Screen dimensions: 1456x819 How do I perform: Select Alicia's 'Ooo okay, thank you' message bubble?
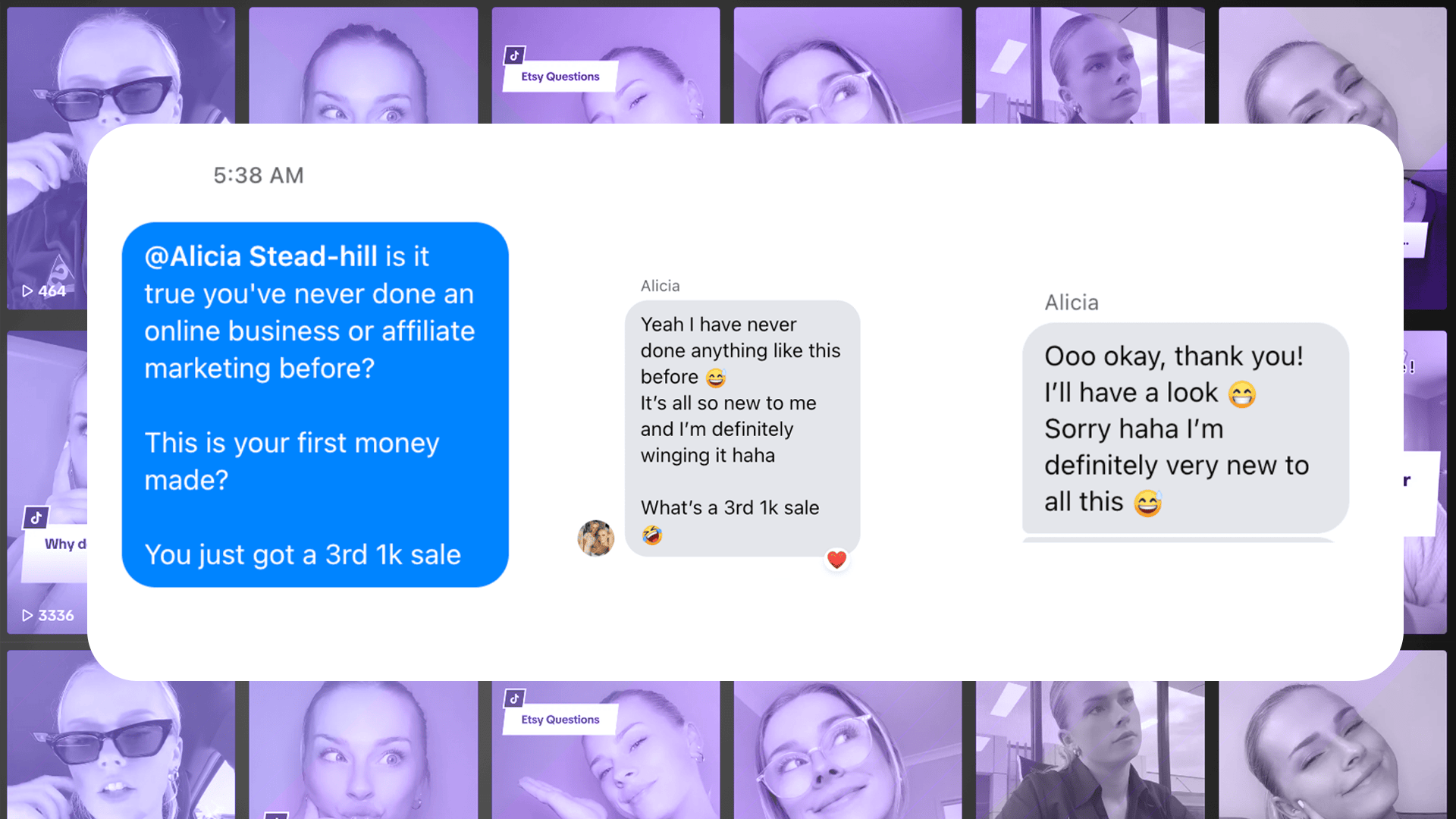1185,428
